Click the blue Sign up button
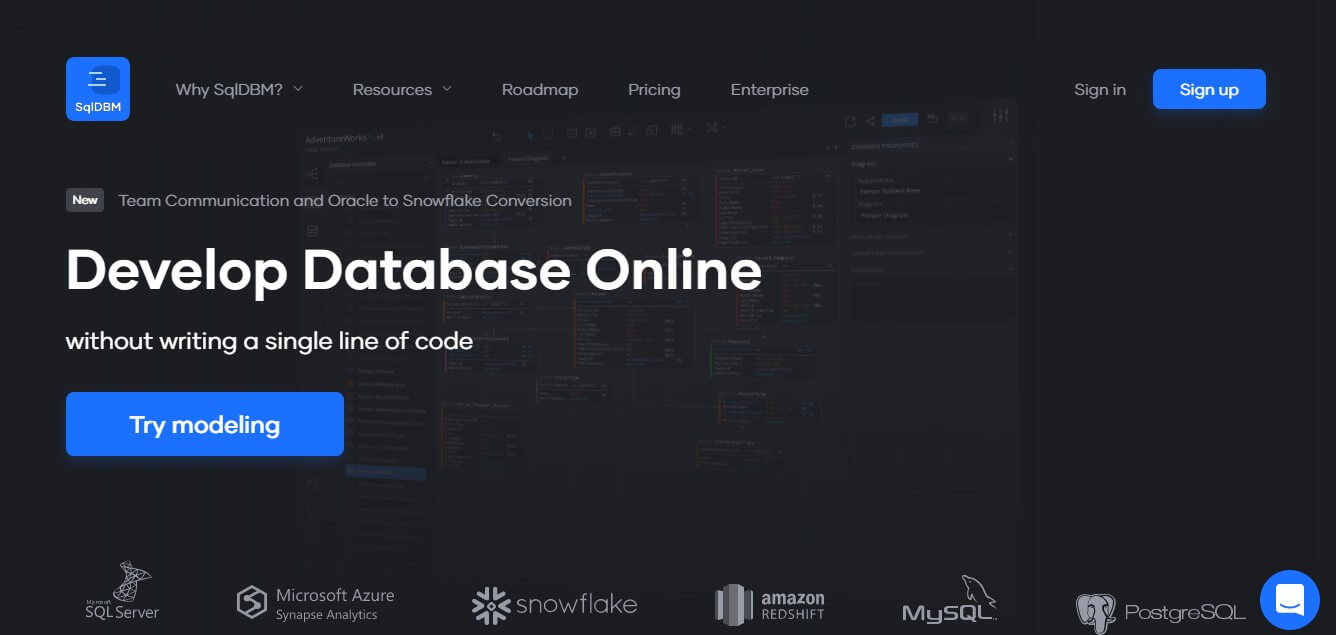The height and width of the screenshot is (635, 1336). (x=1209, y=89)
